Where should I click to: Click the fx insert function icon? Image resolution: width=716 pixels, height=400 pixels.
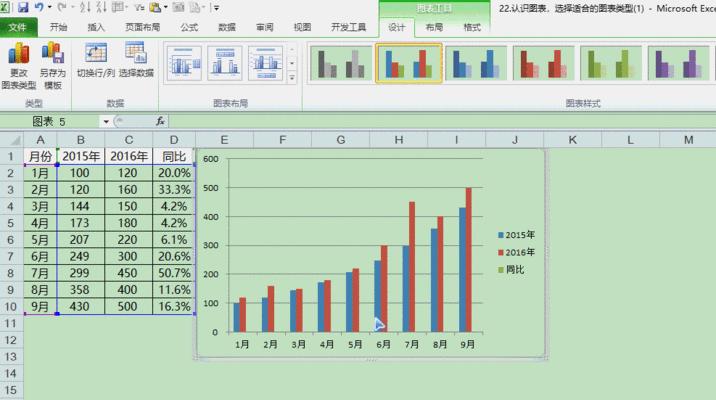tap(160, 121)
